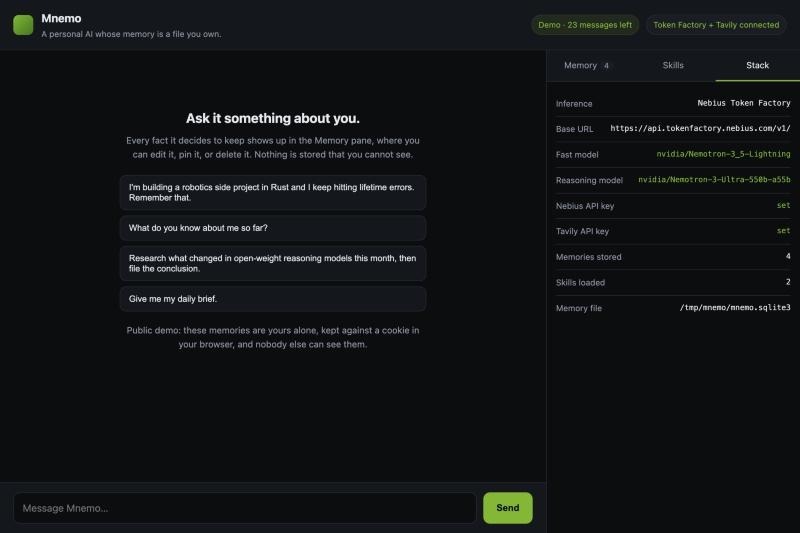Viewport: 800px width, 533px height.
Task: Click the 'Public demo' cookie notice text
Action: click(273, 337)
